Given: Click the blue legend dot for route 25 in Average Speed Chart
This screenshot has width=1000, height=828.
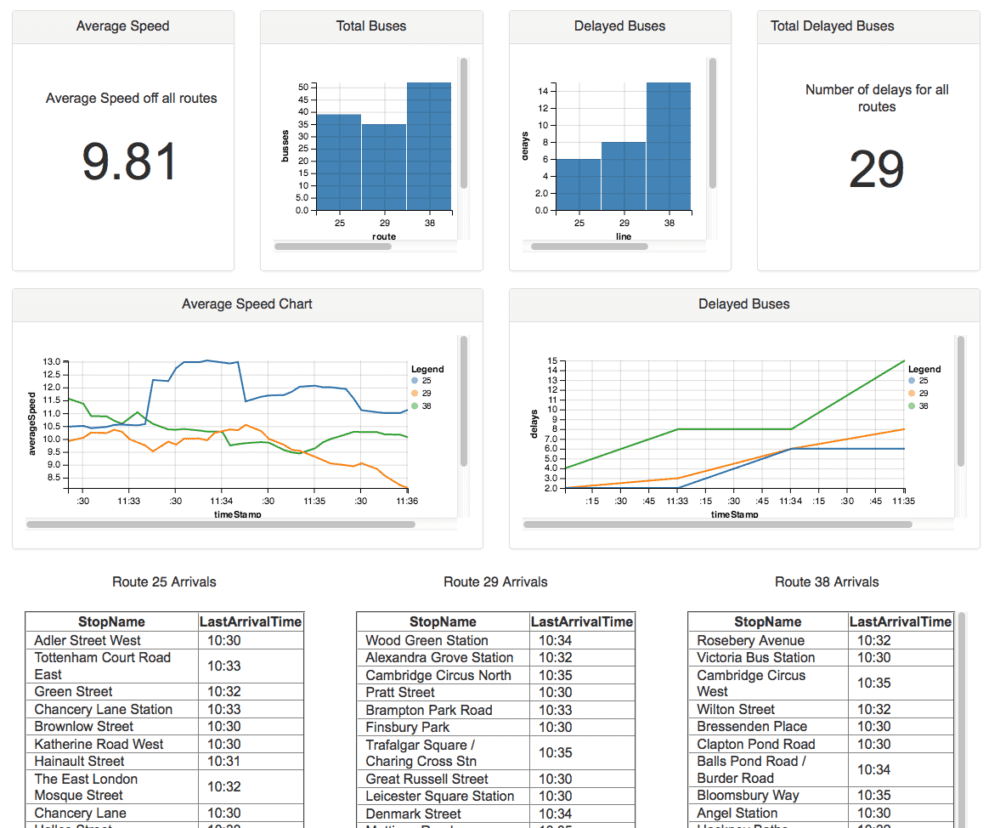Looking at the screenshot, I should [x=414, y=381].
